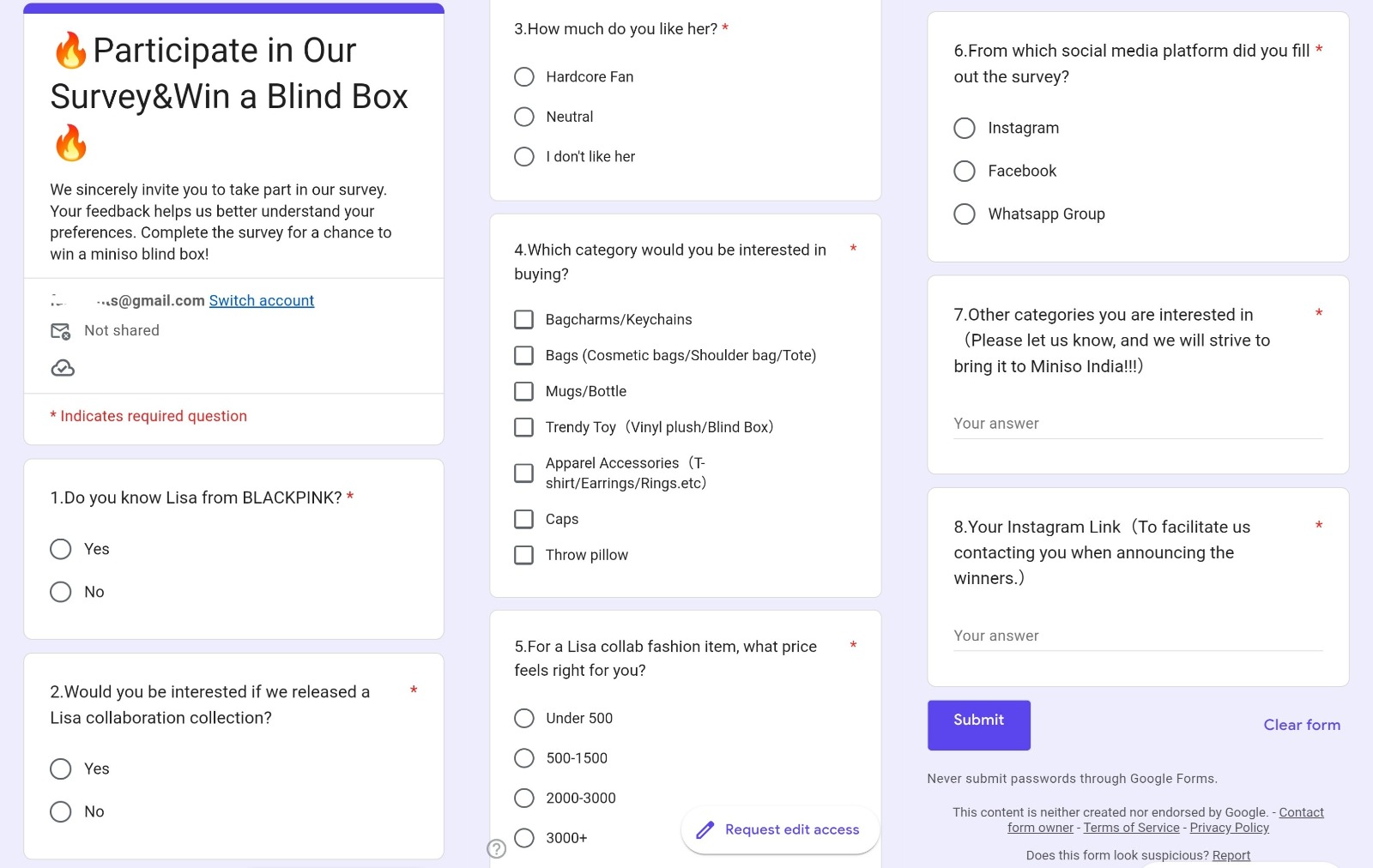The width and height of the screenshot is (1373, 868).
Task: Click the help question mark icon
Action: (x=496, y=848)
